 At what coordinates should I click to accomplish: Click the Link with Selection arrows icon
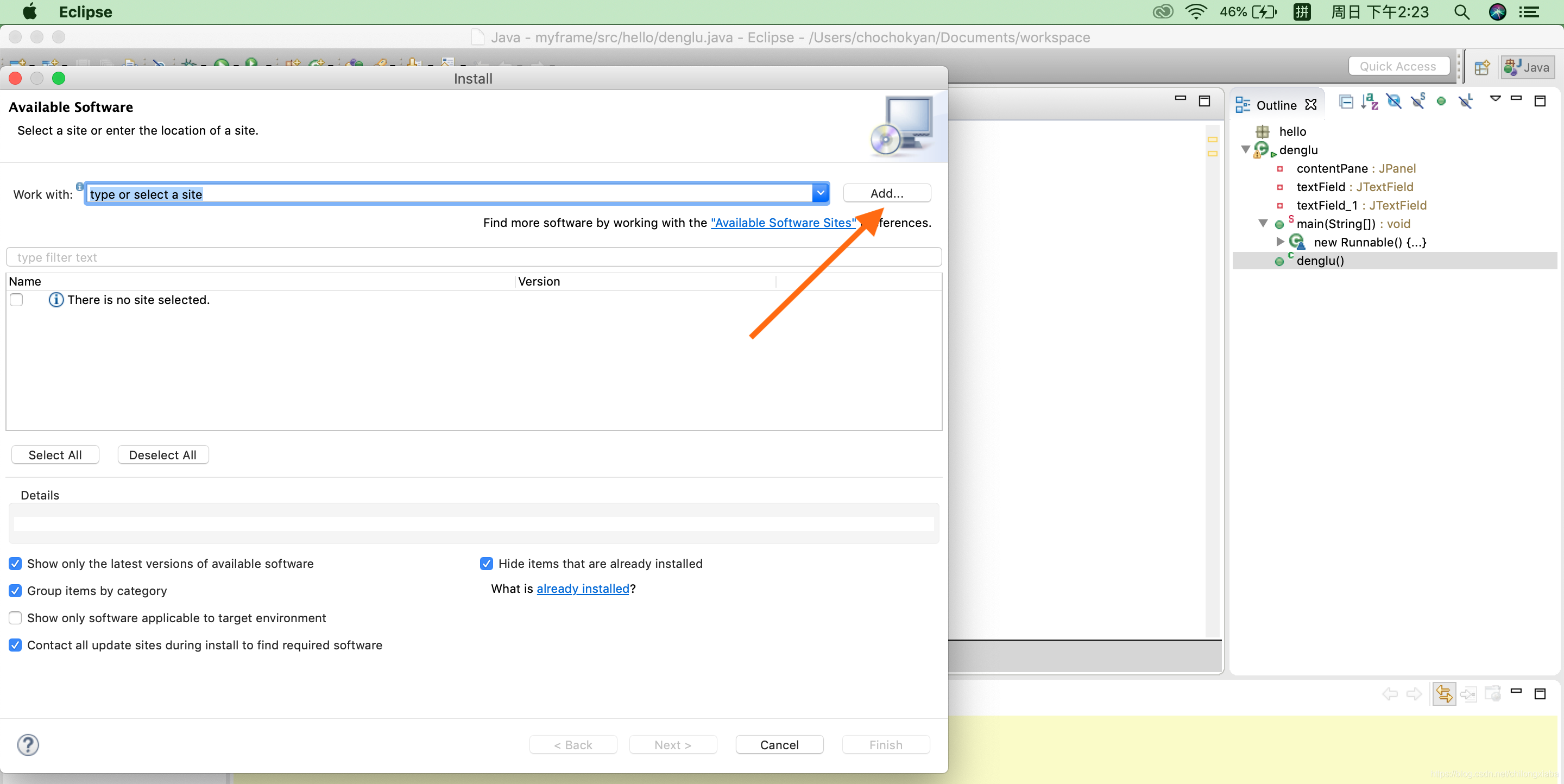[1444, 694]
